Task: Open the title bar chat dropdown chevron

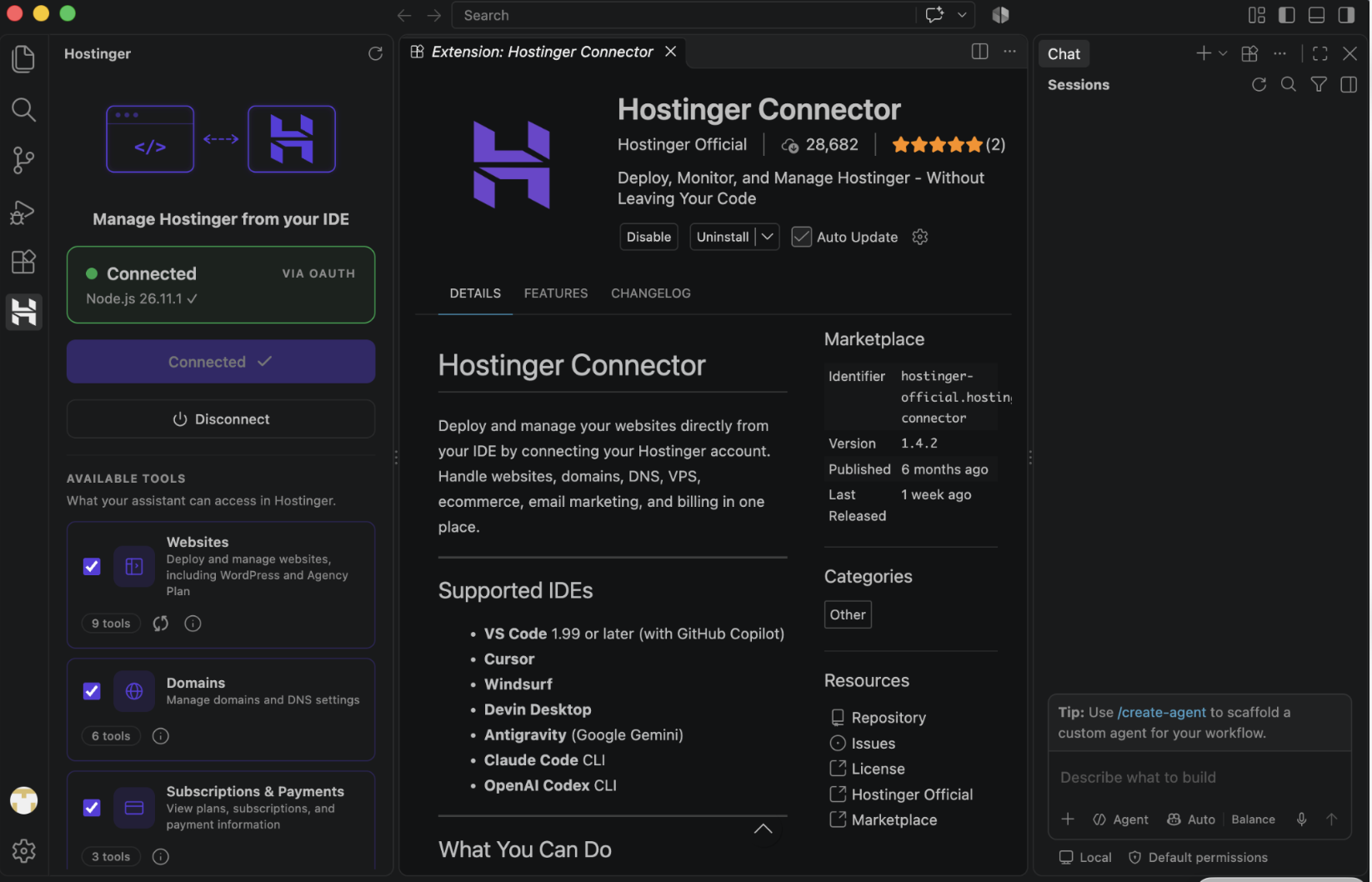Action: click(x=962, y=15)
